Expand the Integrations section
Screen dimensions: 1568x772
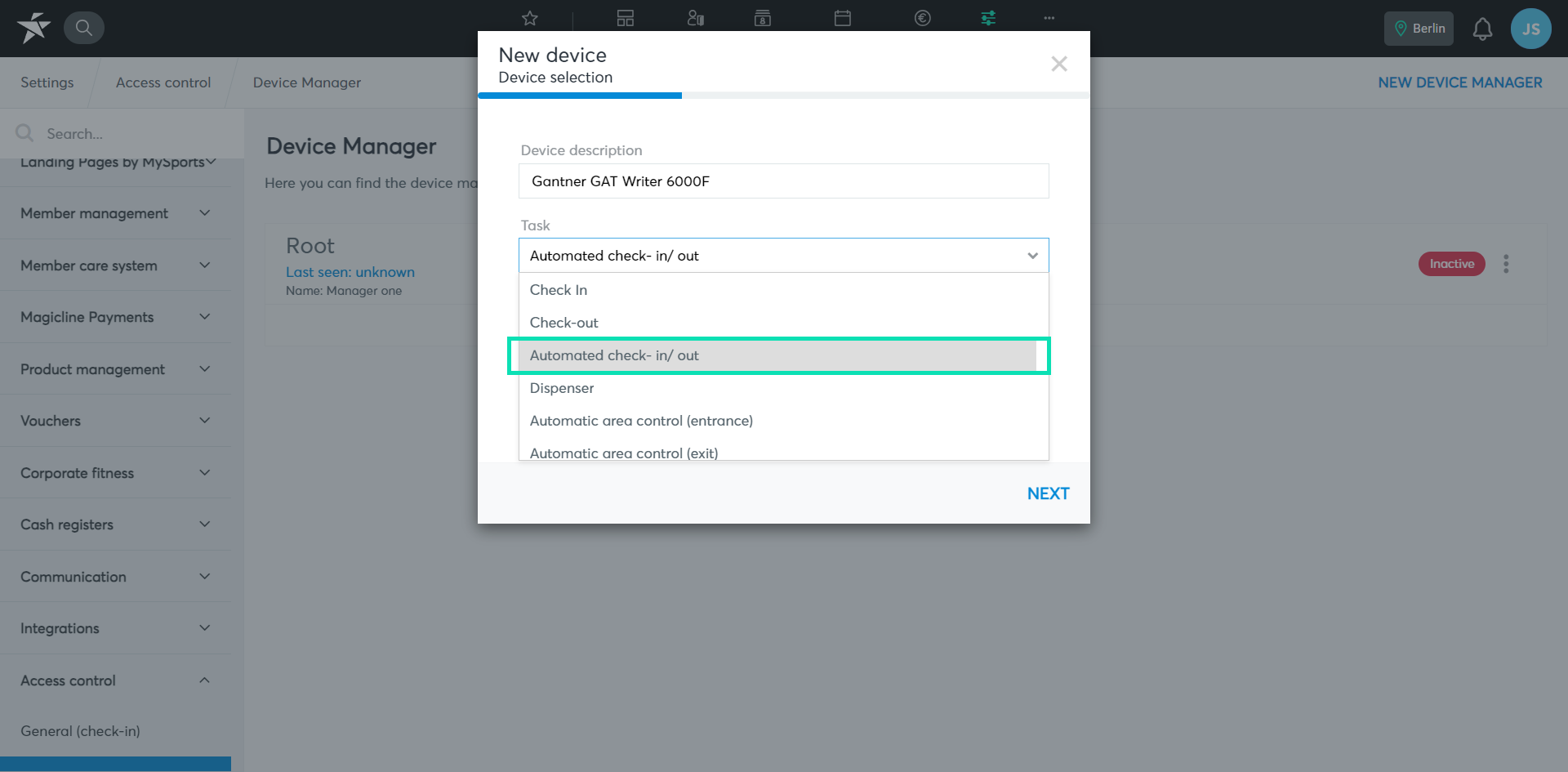[116, 628]
